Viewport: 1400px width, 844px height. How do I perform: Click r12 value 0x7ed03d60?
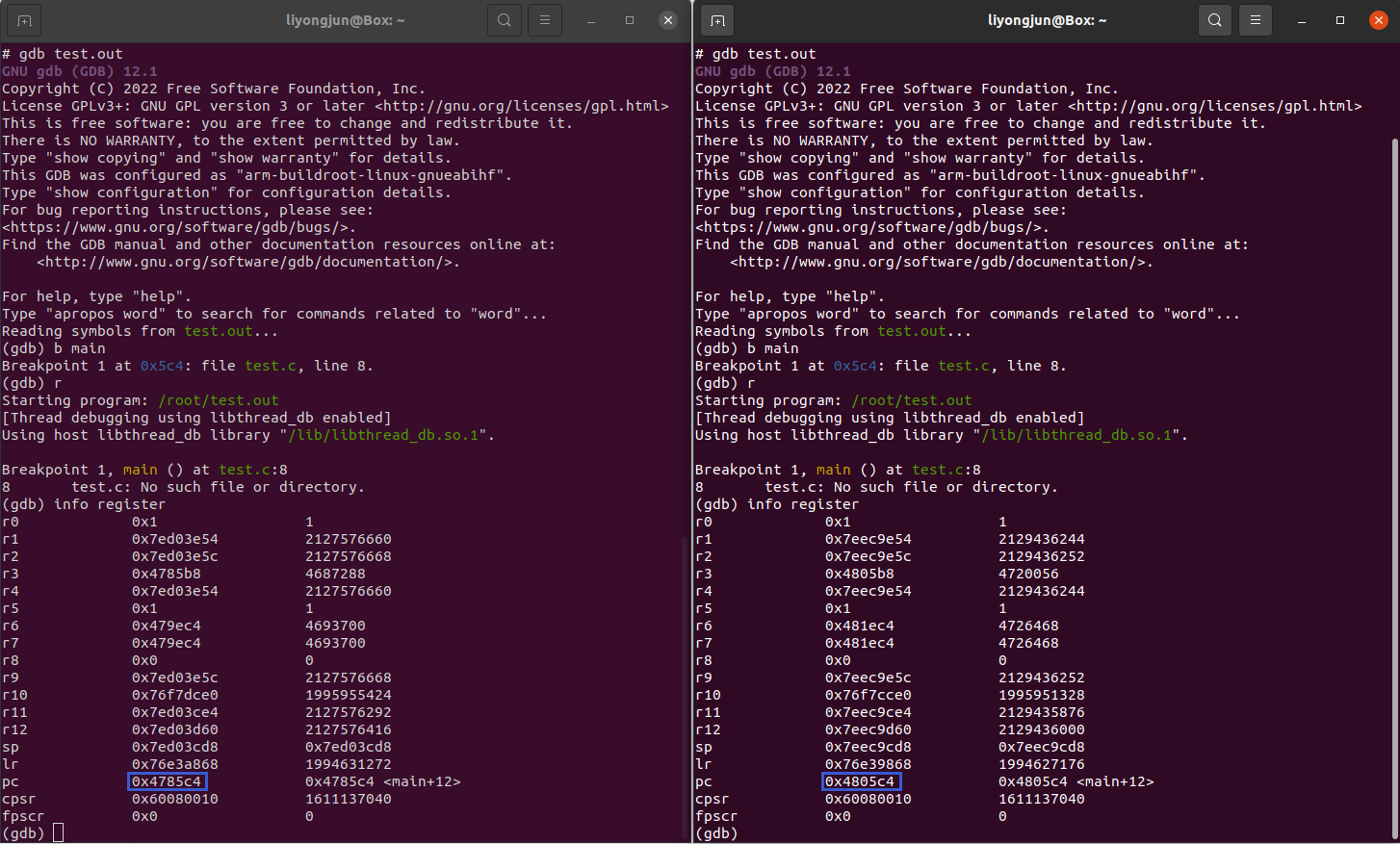pos(175,729)
